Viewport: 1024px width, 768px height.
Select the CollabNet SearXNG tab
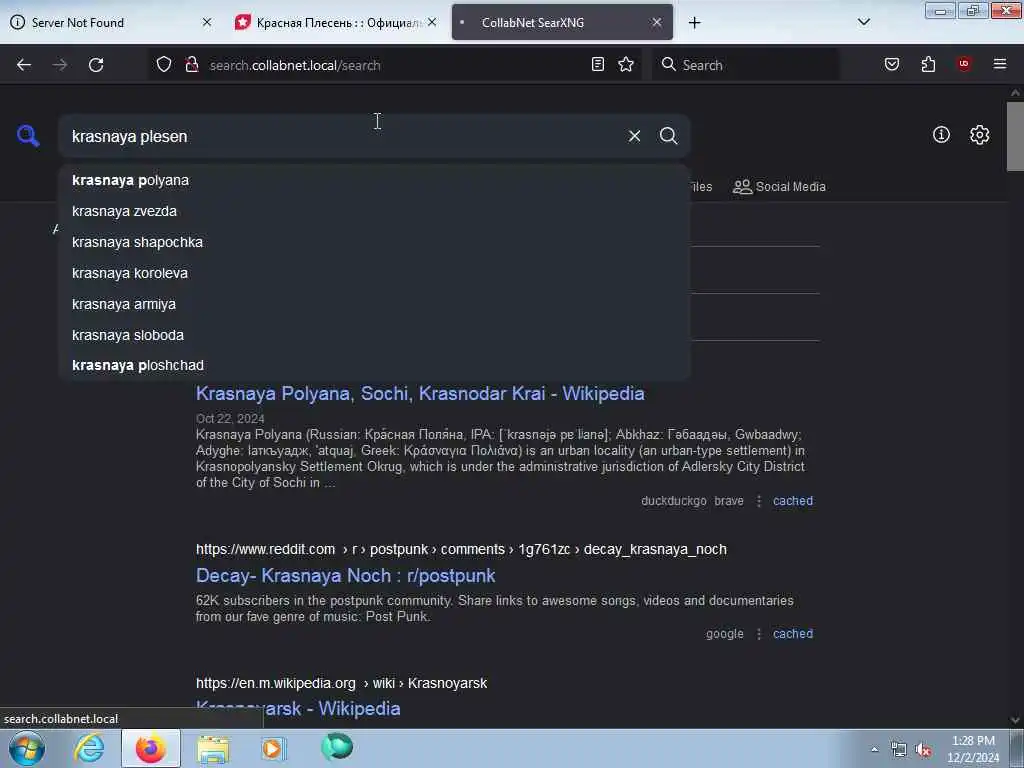[562, 22]
